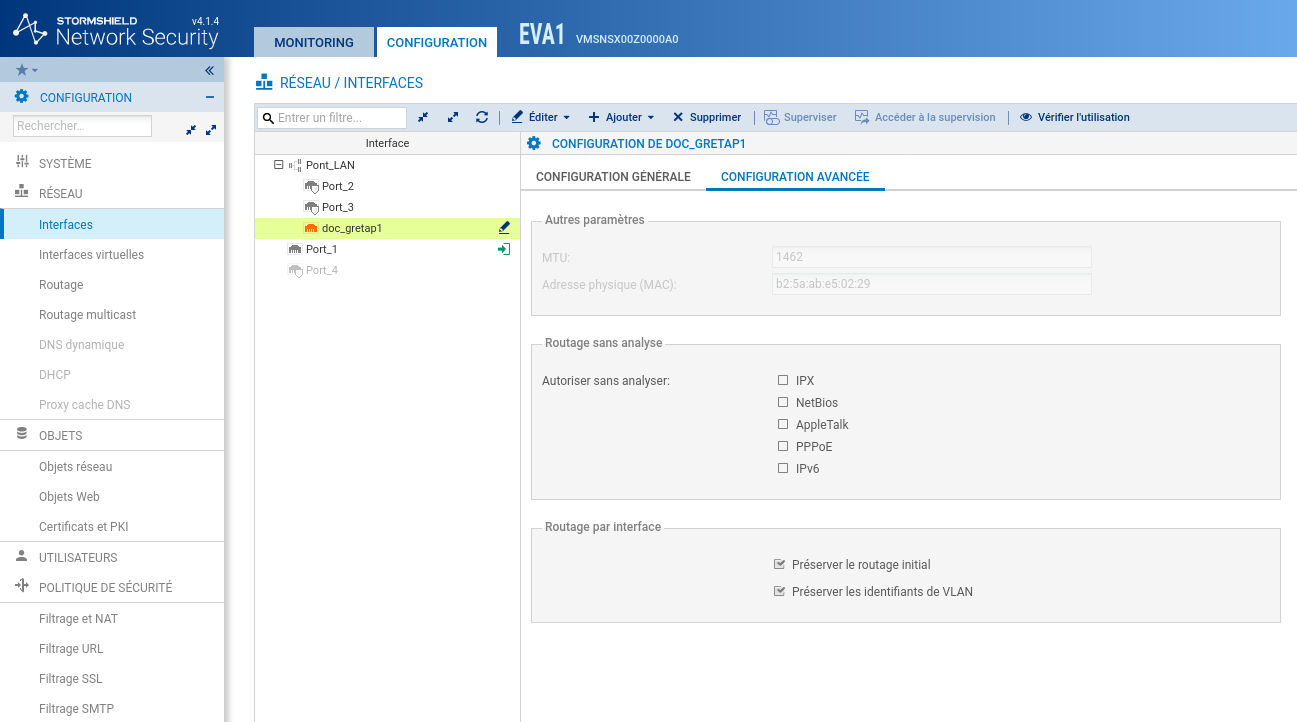Open Filtrage et NAT in sidebar
Image resolution: width=1297 pixels, height=722 pixels.
(78, 619)
